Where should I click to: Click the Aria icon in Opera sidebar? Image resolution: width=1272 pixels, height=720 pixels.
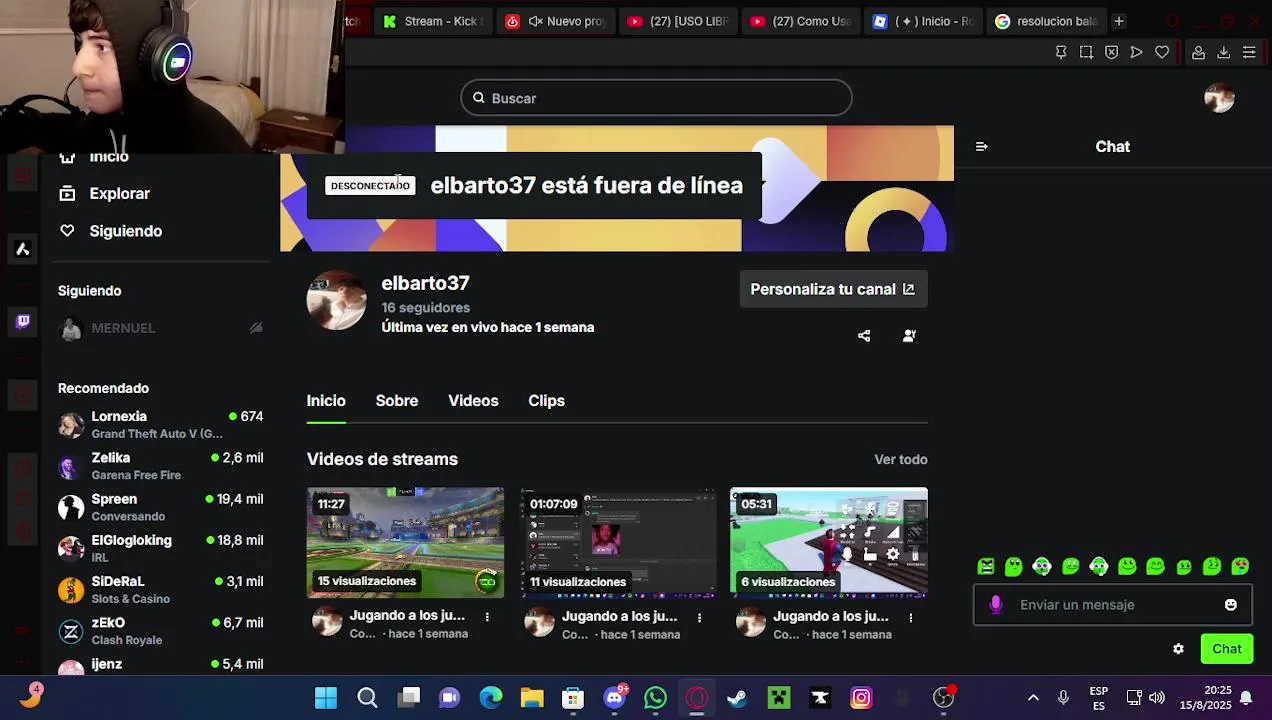pyautogui.click(x=23, y=249)
